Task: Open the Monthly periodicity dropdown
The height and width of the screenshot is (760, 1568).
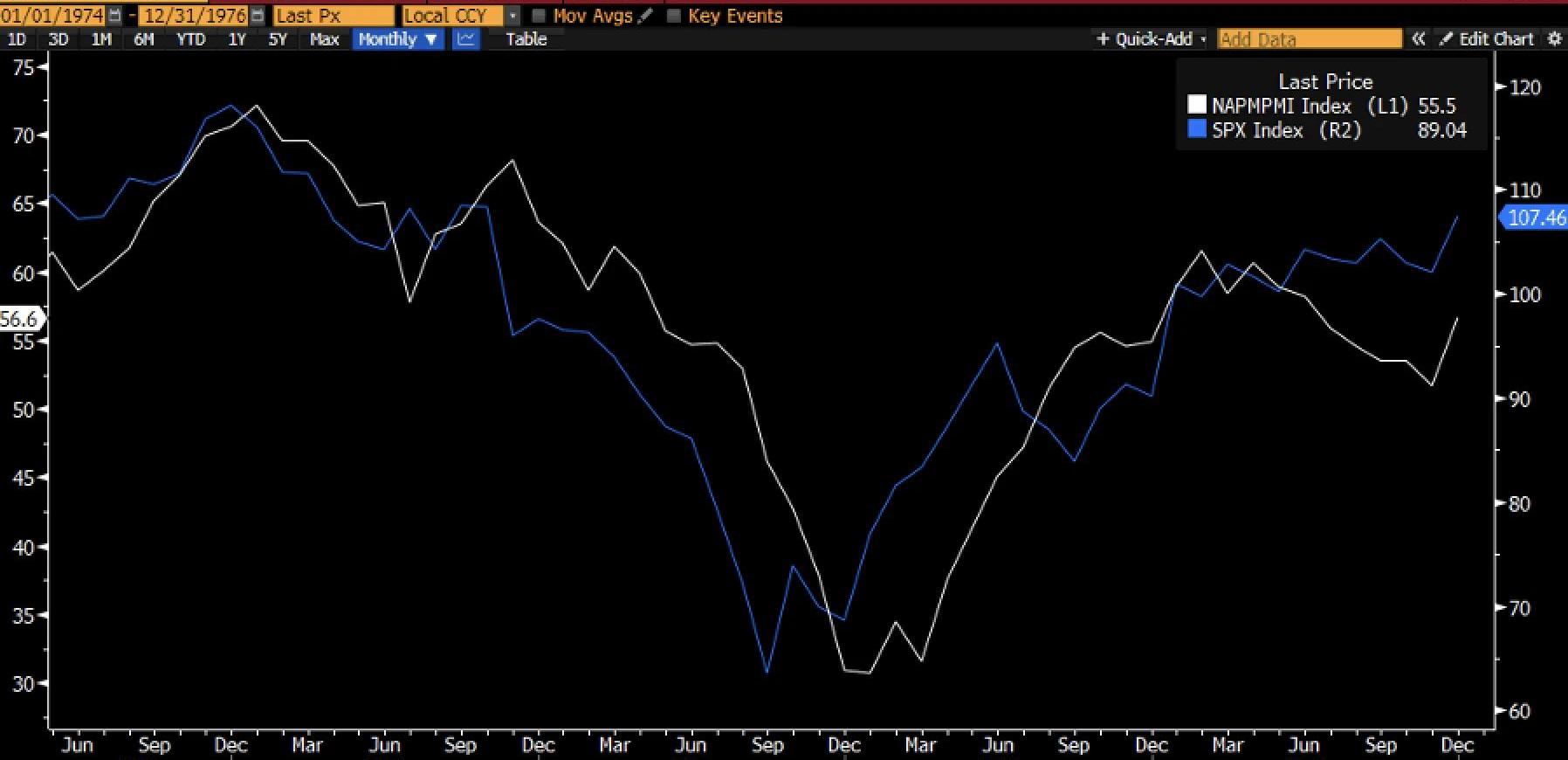Action: (398, 39)
